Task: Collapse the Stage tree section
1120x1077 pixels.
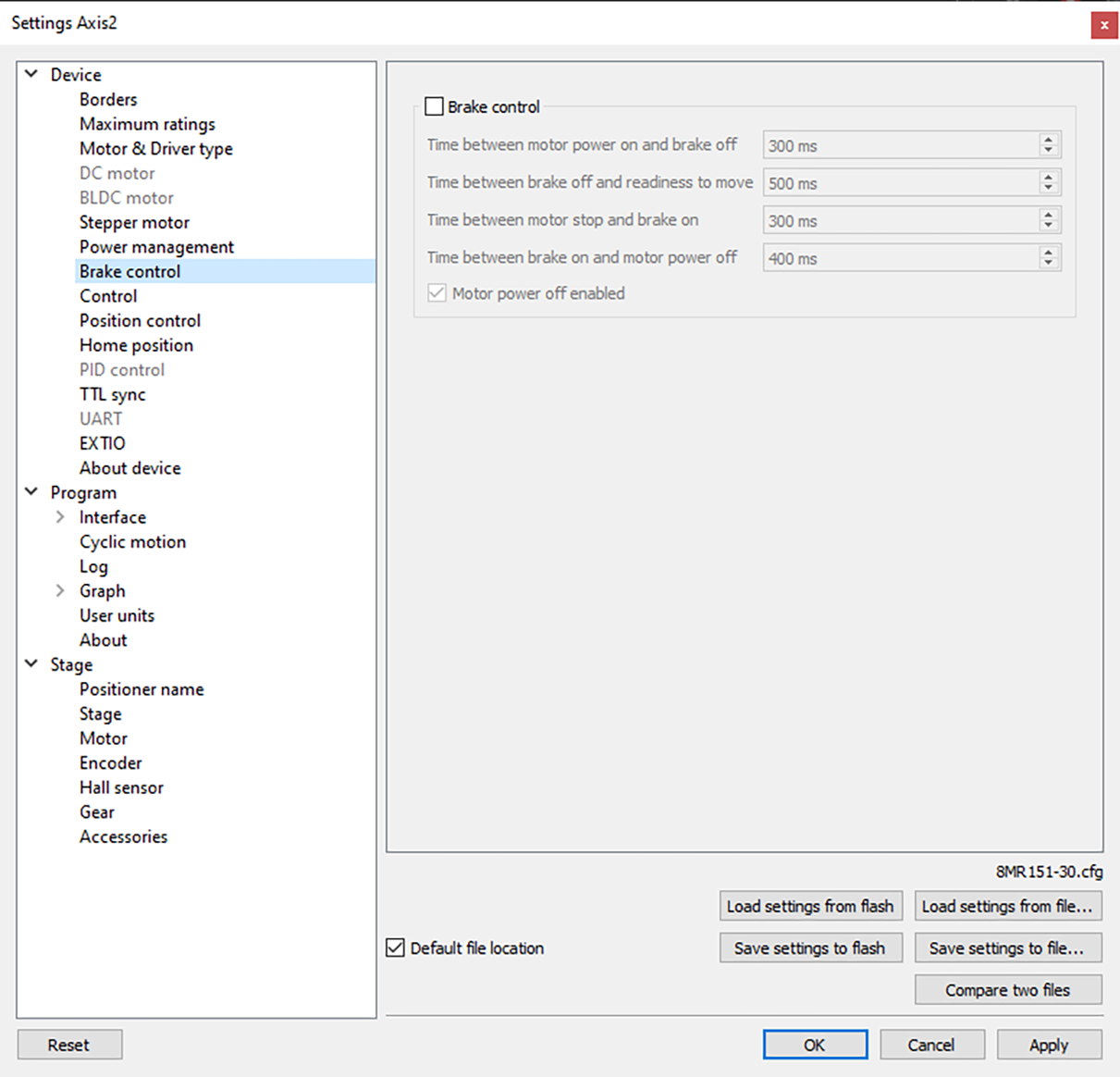Action: click(x=31, y=664)
